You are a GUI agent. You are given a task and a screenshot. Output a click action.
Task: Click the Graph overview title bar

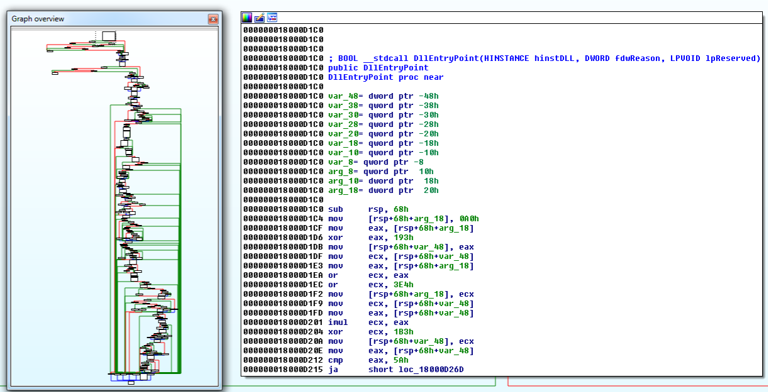(x=115, y=19)
